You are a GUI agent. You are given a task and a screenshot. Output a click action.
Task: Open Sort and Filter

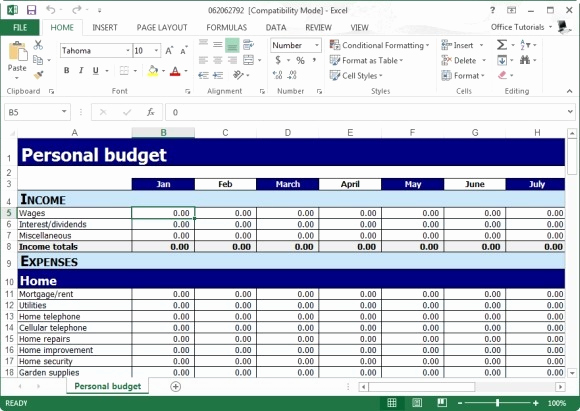pyautogui.click(x=525, y=45)
